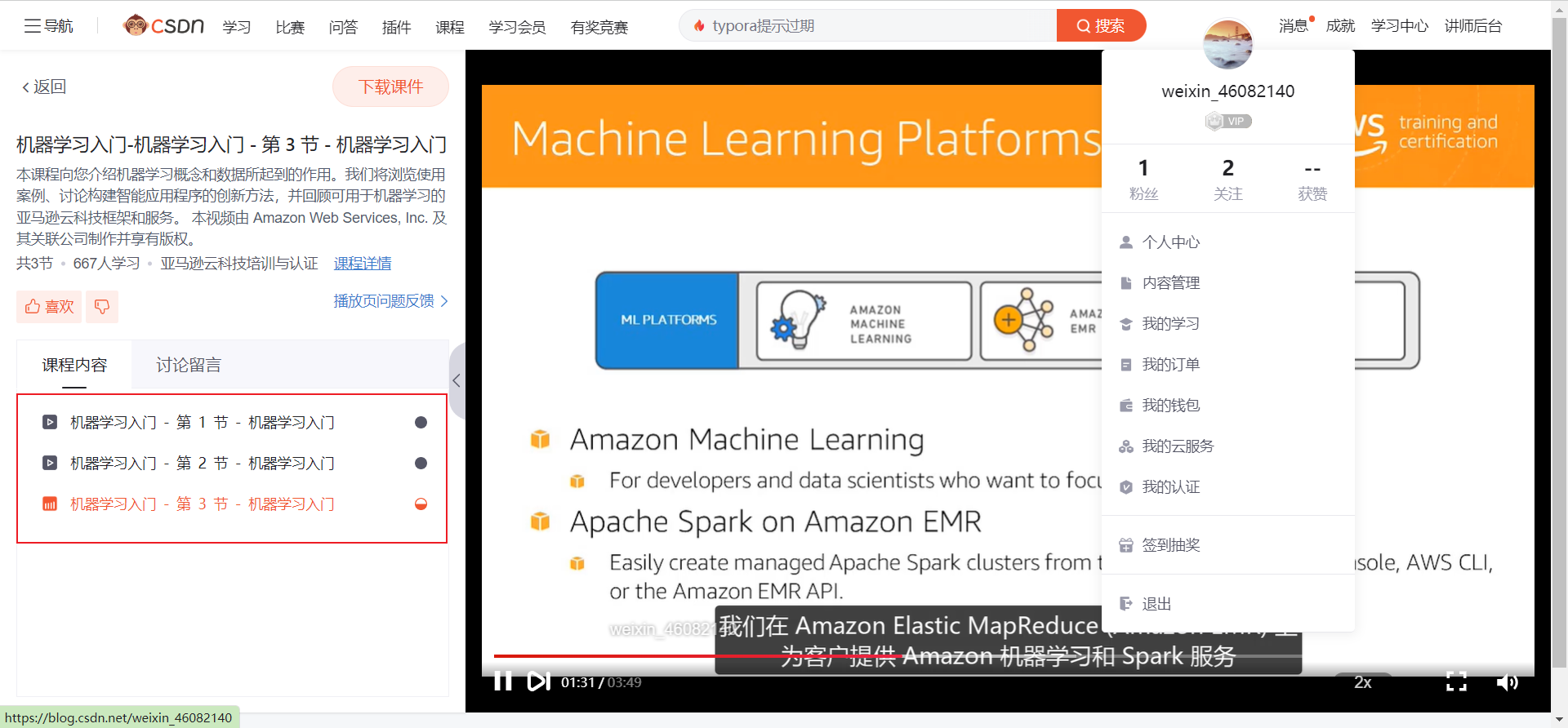Screen dimensions: 1568x728
Task: View 获赞 likes count
Action: point(1312,179)
